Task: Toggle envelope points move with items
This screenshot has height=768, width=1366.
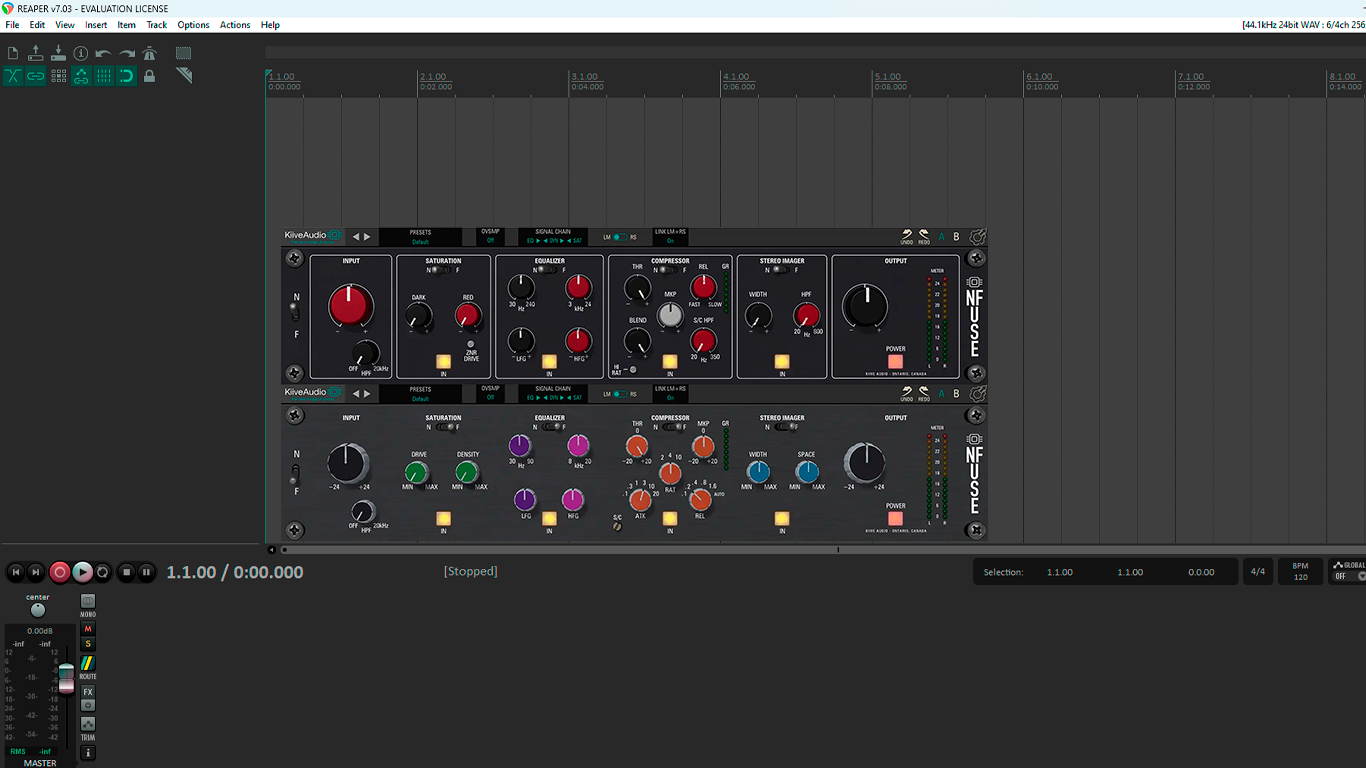Action: tap(81, 76)
